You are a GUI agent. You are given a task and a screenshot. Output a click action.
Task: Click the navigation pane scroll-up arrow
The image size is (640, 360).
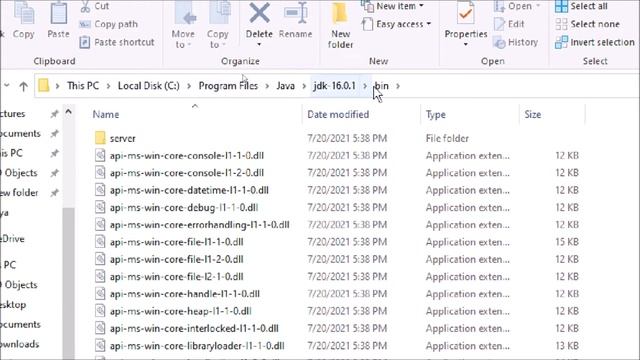[69, 112]
